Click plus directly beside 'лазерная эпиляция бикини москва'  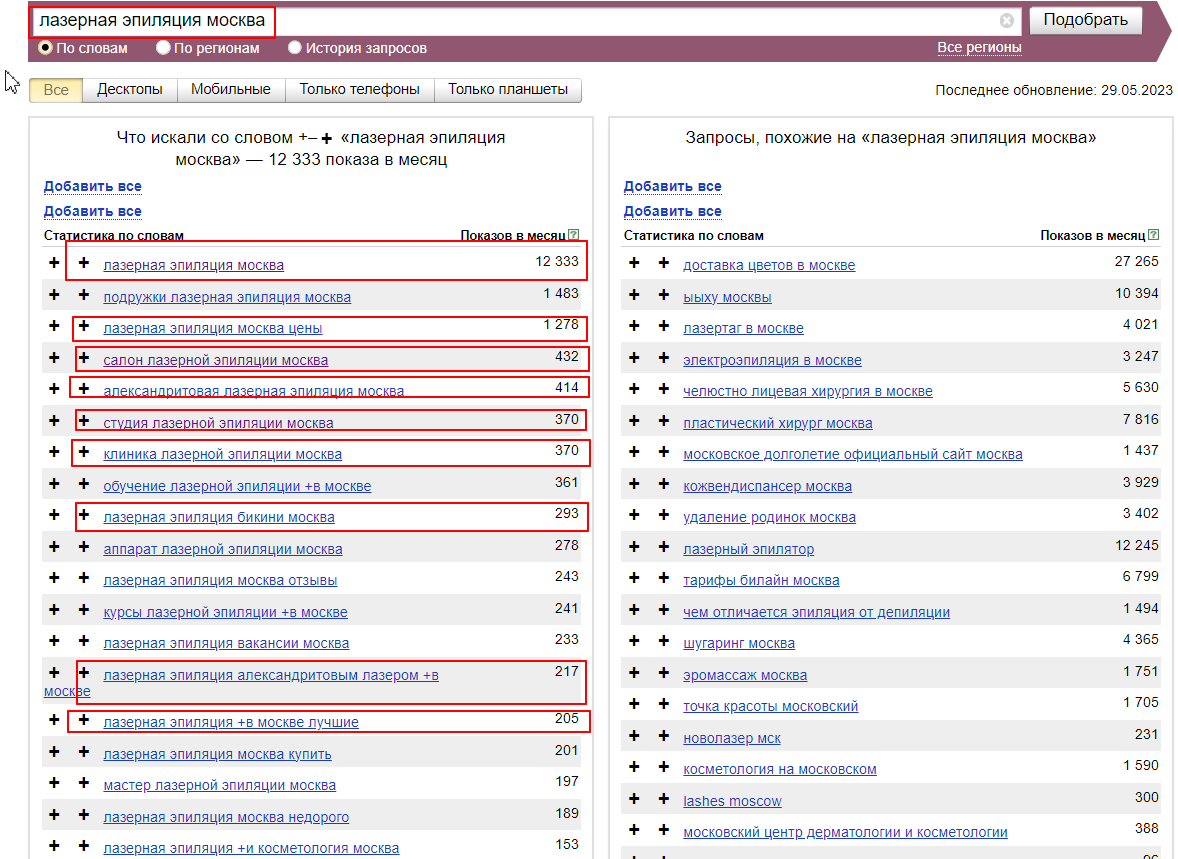pos(84,516)
